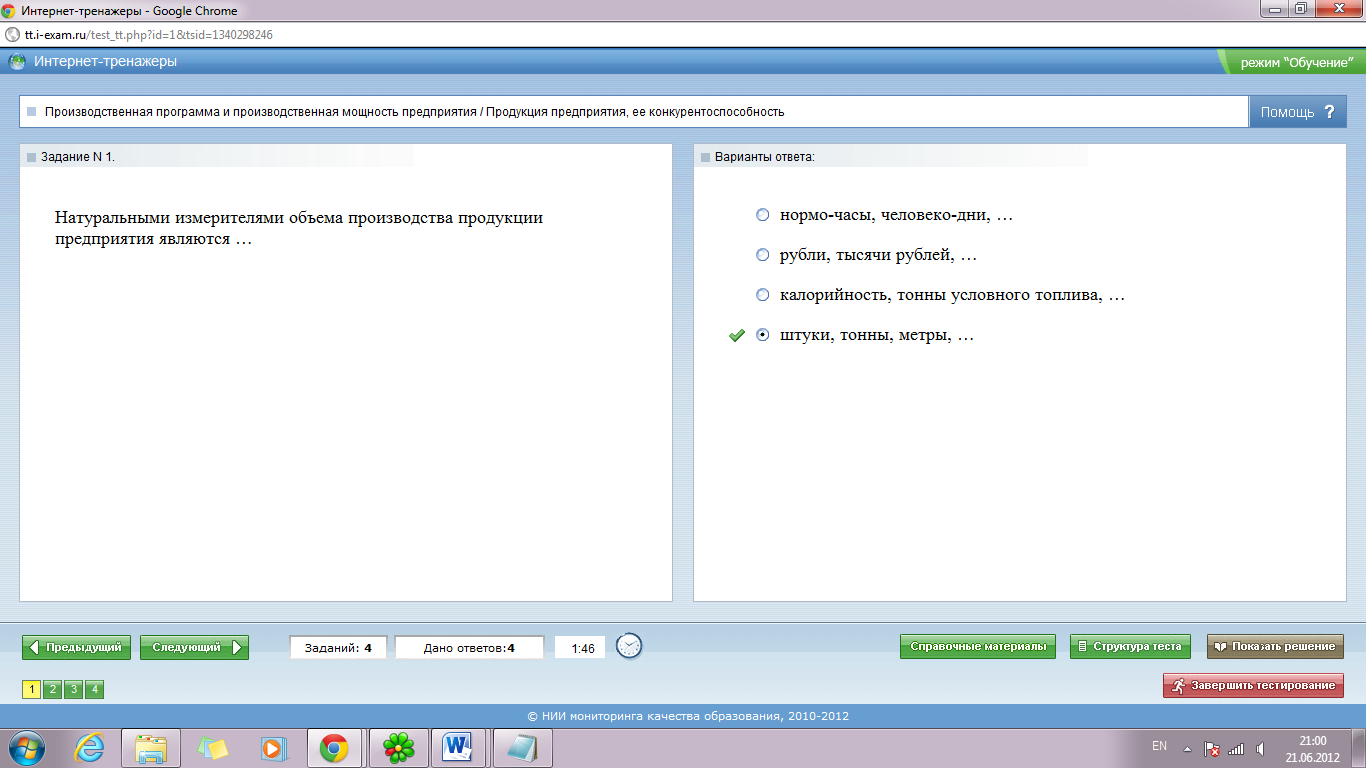
Task: Jump to question 3 tab
Action: (x=73, y=689)
